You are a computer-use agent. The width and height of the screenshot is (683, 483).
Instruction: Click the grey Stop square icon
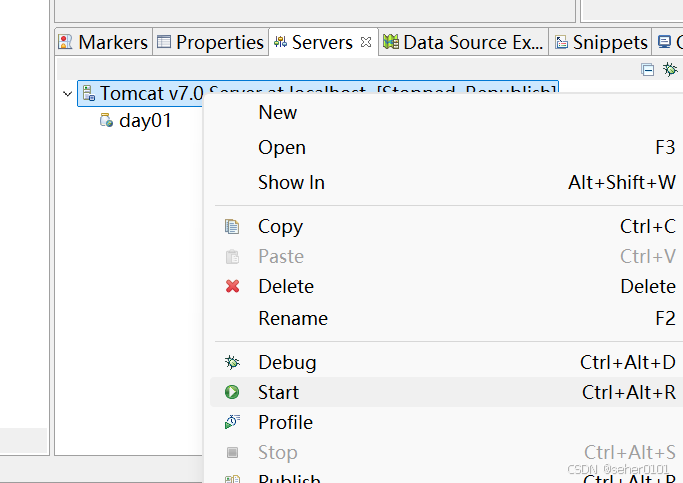[x=233, y=453]
